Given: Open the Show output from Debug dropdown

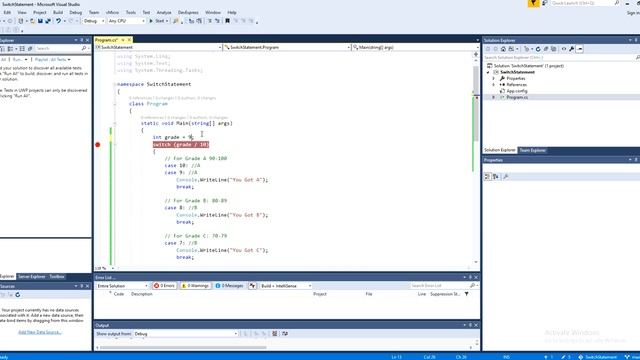Looking at the screenshot, I should tap(186, 334).
